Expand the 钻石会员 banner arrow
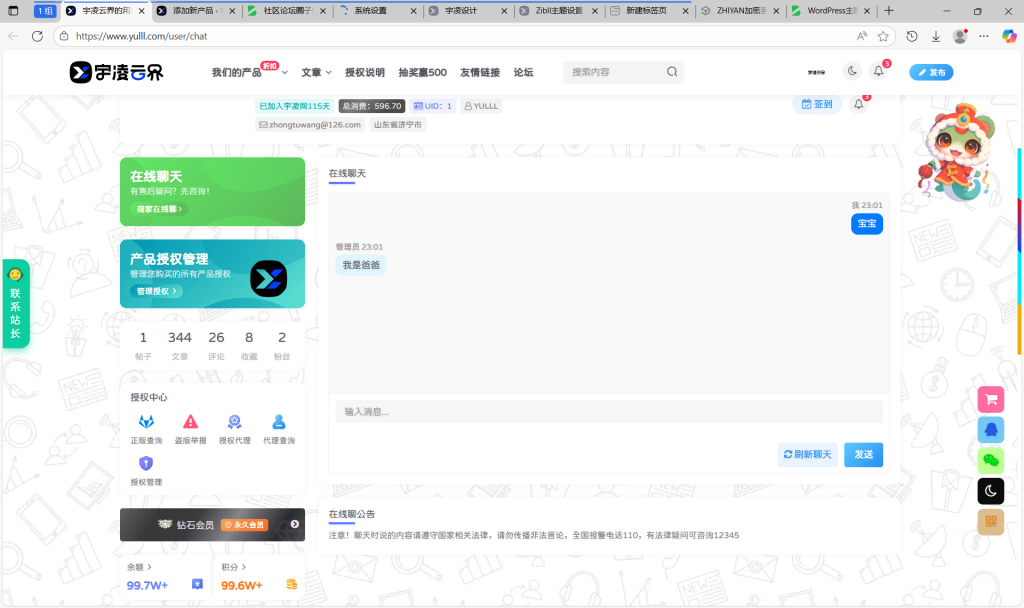1024x608 pixels. 294,523
